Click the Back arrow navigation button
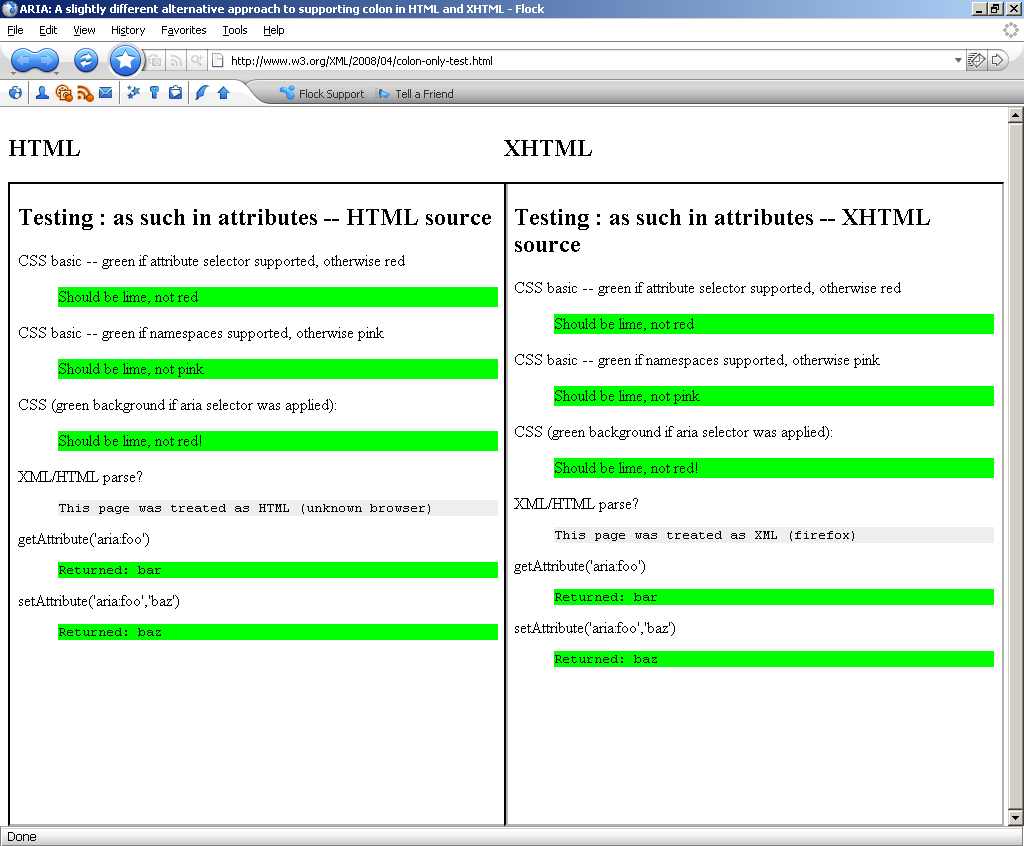The height and width of the screenshot is (846, 1024). click(25, 60)
